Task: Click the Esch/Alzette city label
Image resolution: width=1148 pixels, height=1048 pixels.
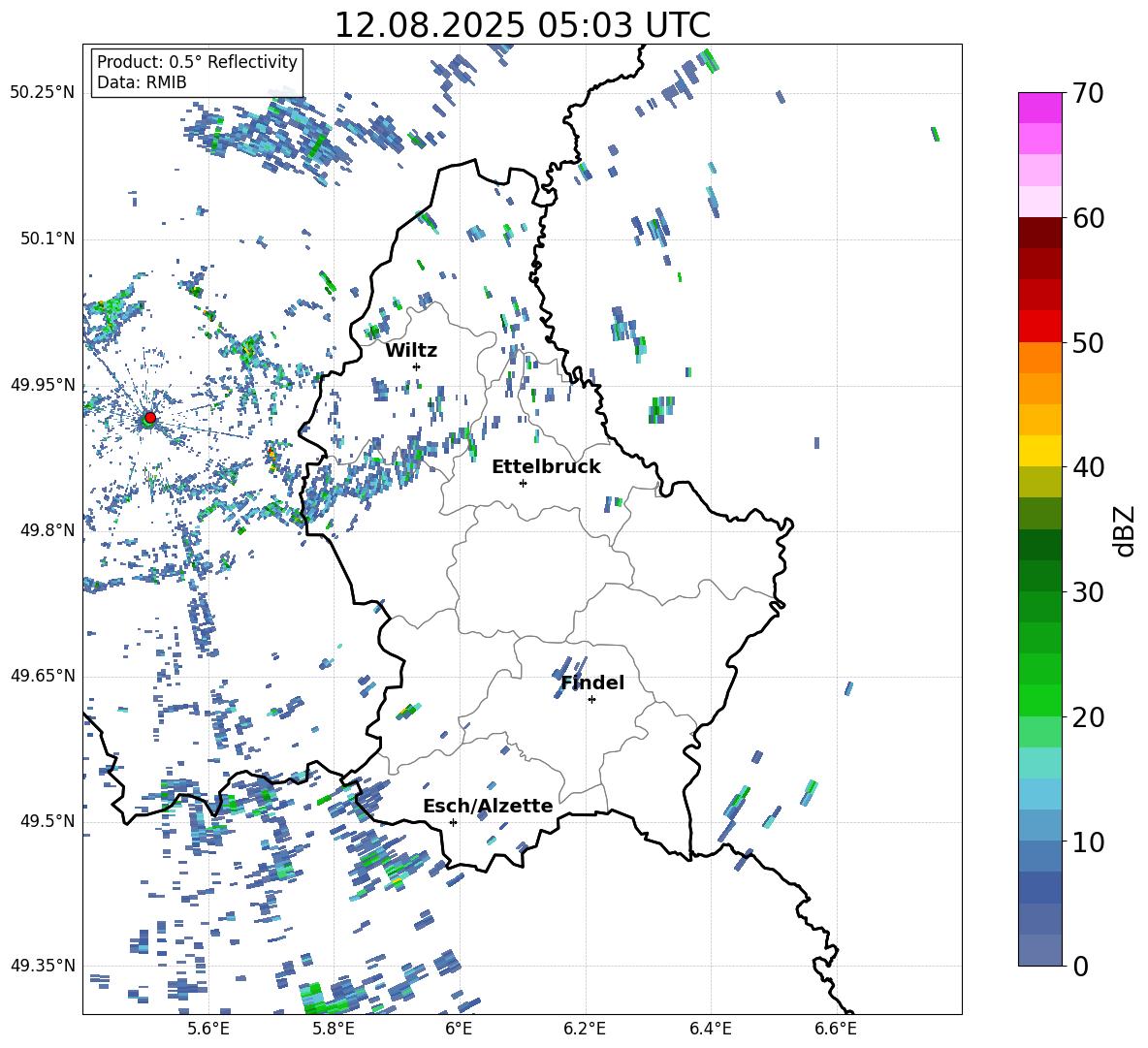Action: point(488,806)
